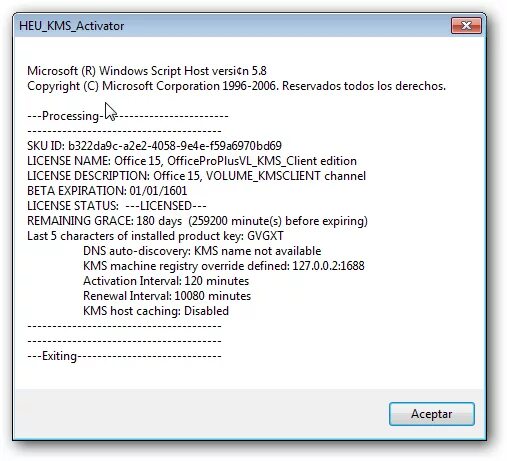The width and height of the screenshot is (507, 461).
Task: Click the Activation Interval 120 minutes text
Action: point(166,281)
